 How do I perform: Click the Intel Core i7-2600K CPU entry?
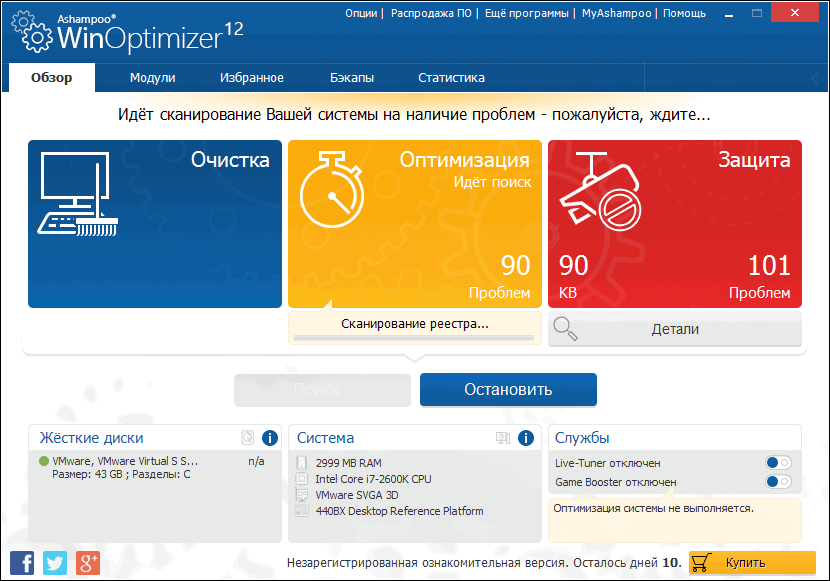373,479
